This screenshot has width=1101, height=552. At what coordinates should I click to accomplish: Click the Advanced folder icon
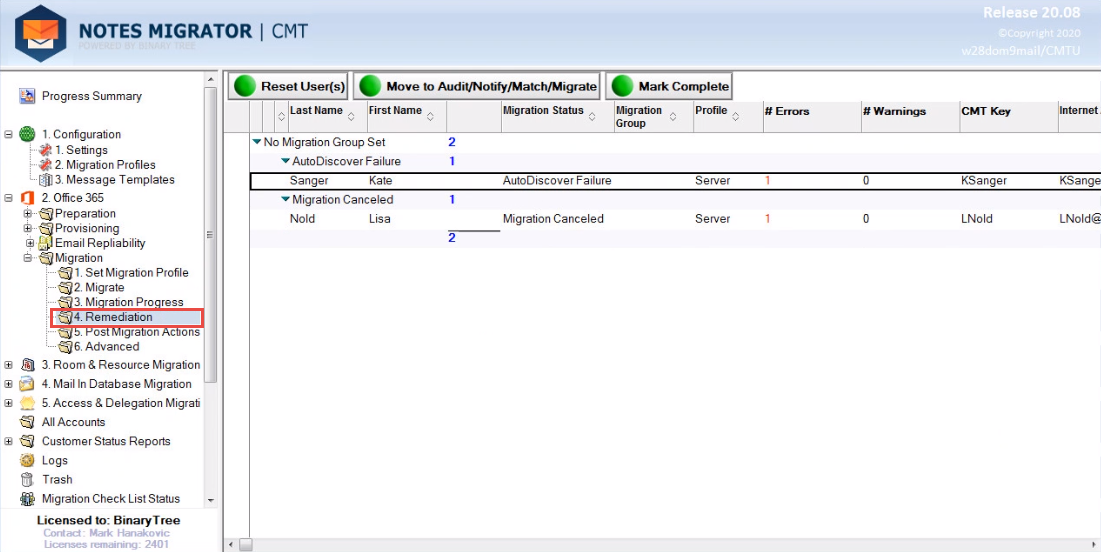click(65, 346)
